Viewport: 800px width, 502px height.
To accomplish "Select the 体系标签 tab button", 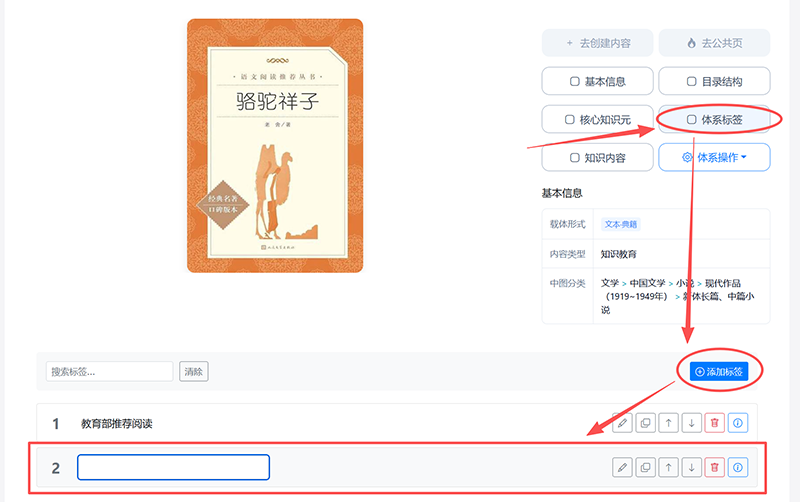I will tap(714, 119).
